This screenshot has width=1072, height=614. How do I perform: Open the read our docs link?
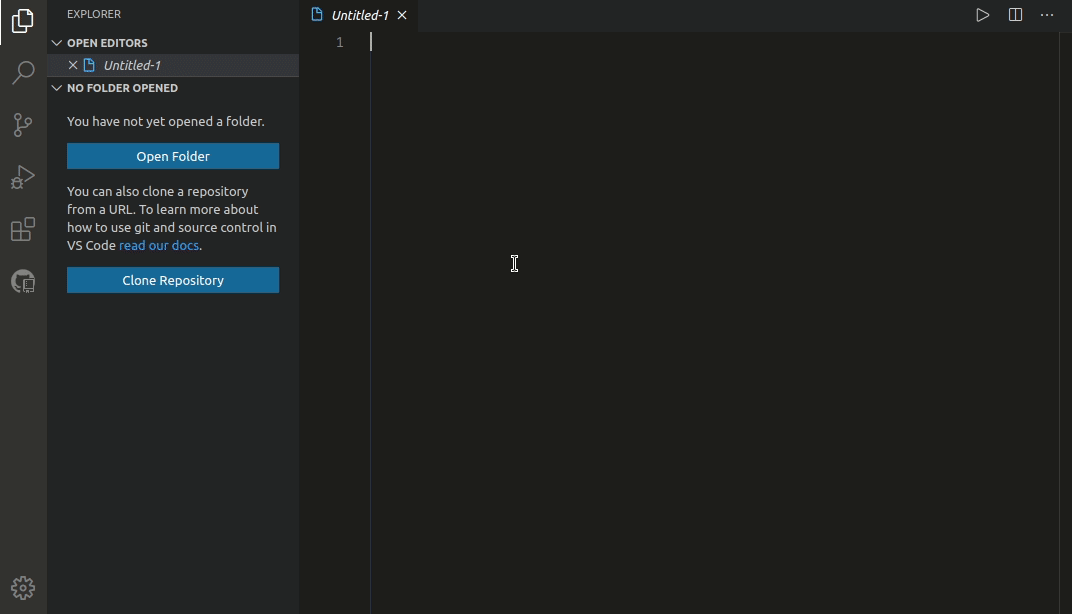point(158,245)
